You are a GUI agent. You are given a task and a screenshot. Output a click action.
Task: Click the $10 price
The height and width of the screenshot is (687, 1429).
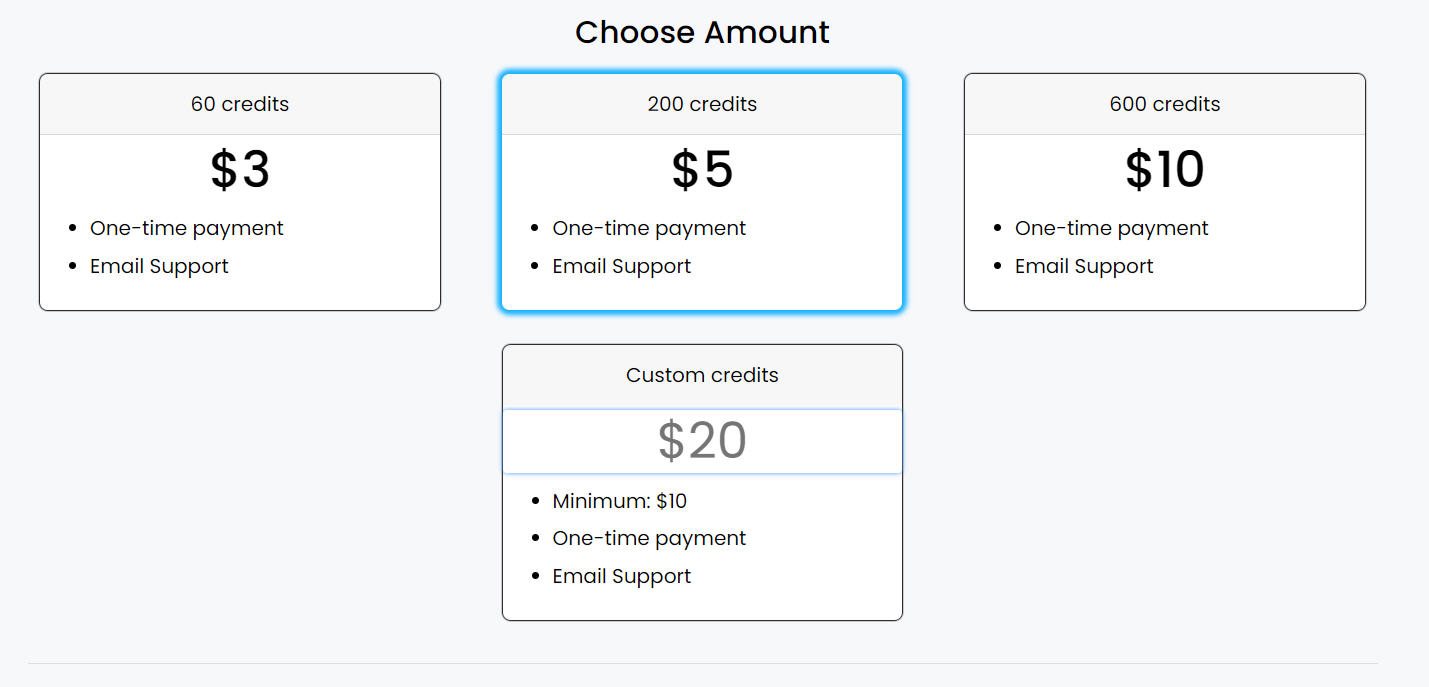[x=1164, y=170]
